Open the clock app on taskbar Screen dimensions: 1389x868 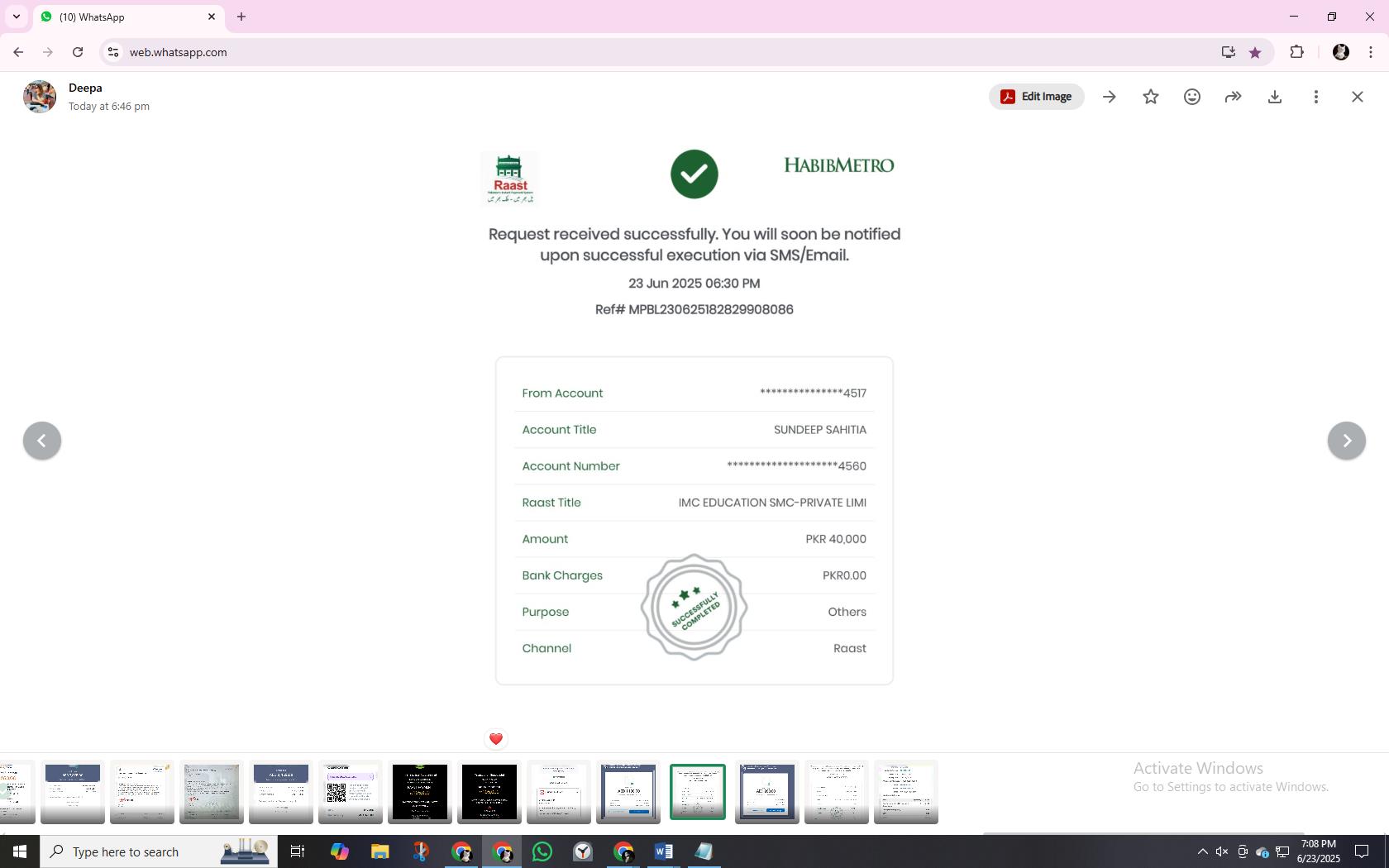coord(583,851)
